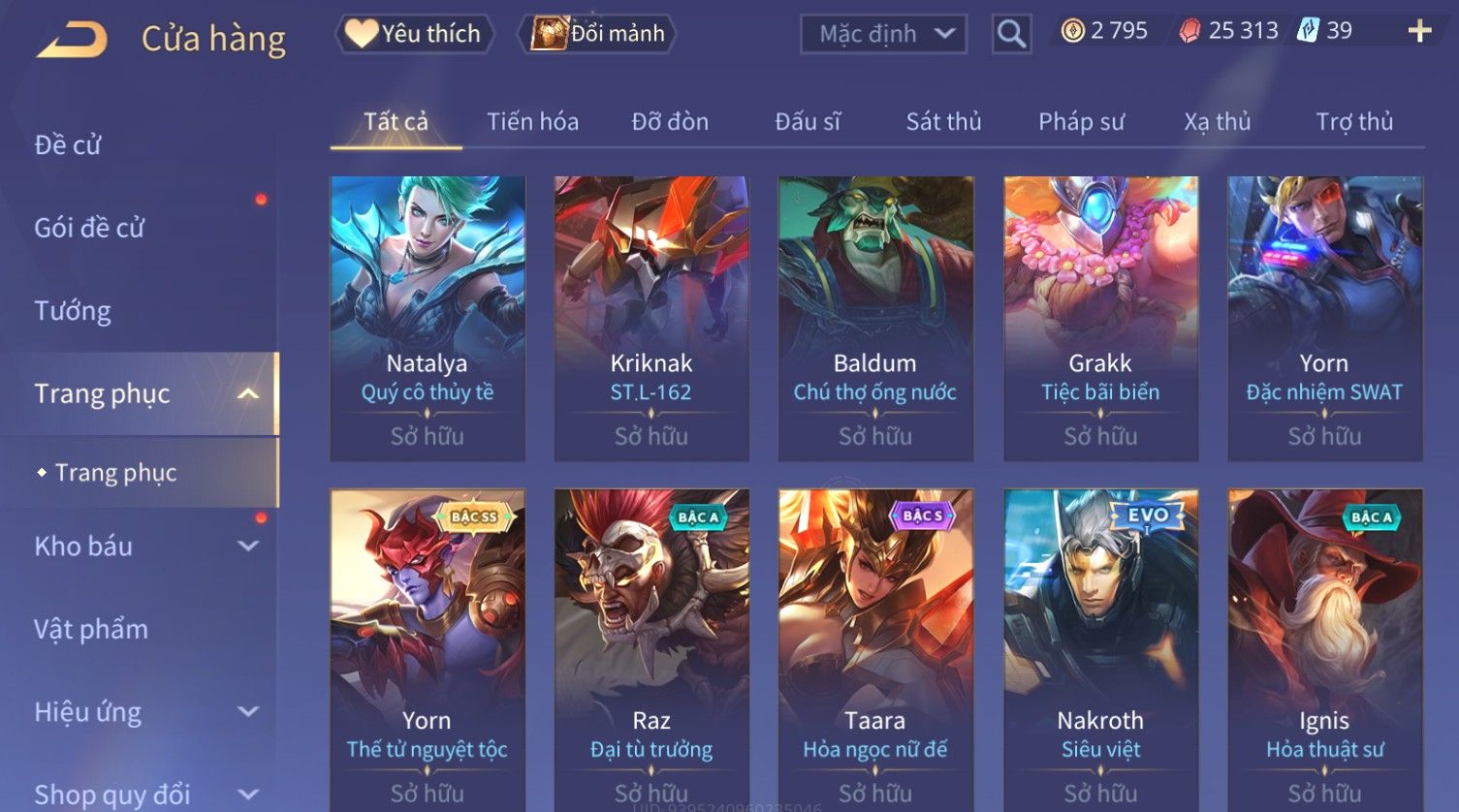This screenshot has height=812, width=1459.
Task: Switch to the Tiến hóa tab
Action: click(x=532, y=122)
